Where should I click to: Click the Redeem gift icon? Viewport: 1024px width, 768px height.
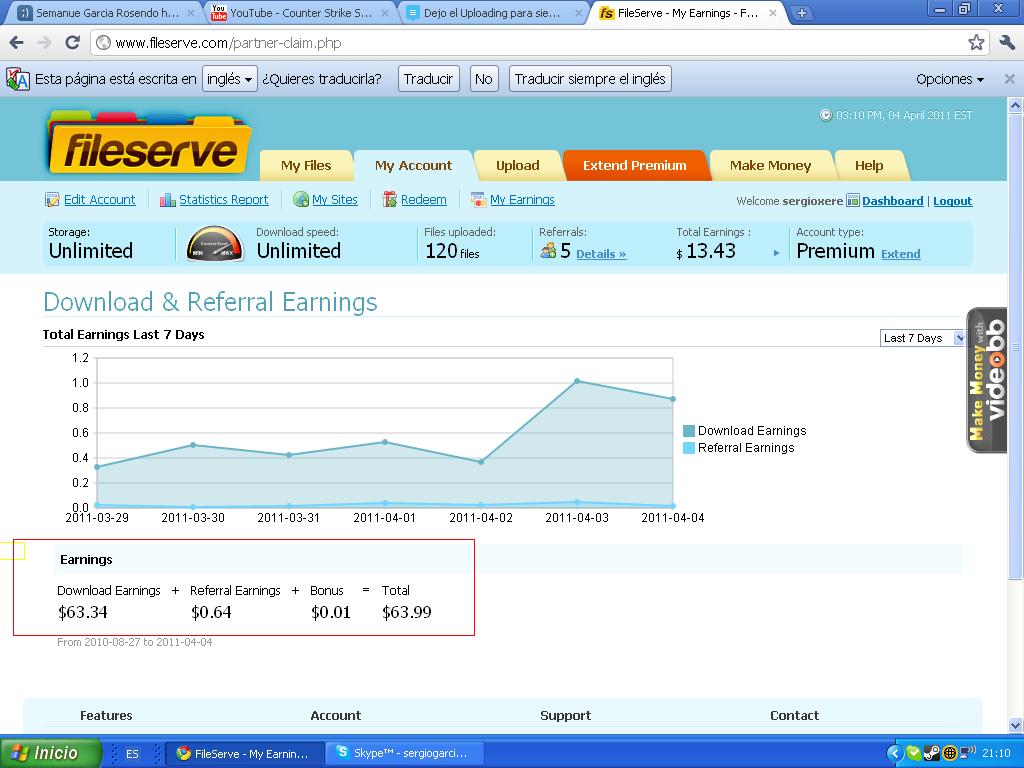[390, 200]
